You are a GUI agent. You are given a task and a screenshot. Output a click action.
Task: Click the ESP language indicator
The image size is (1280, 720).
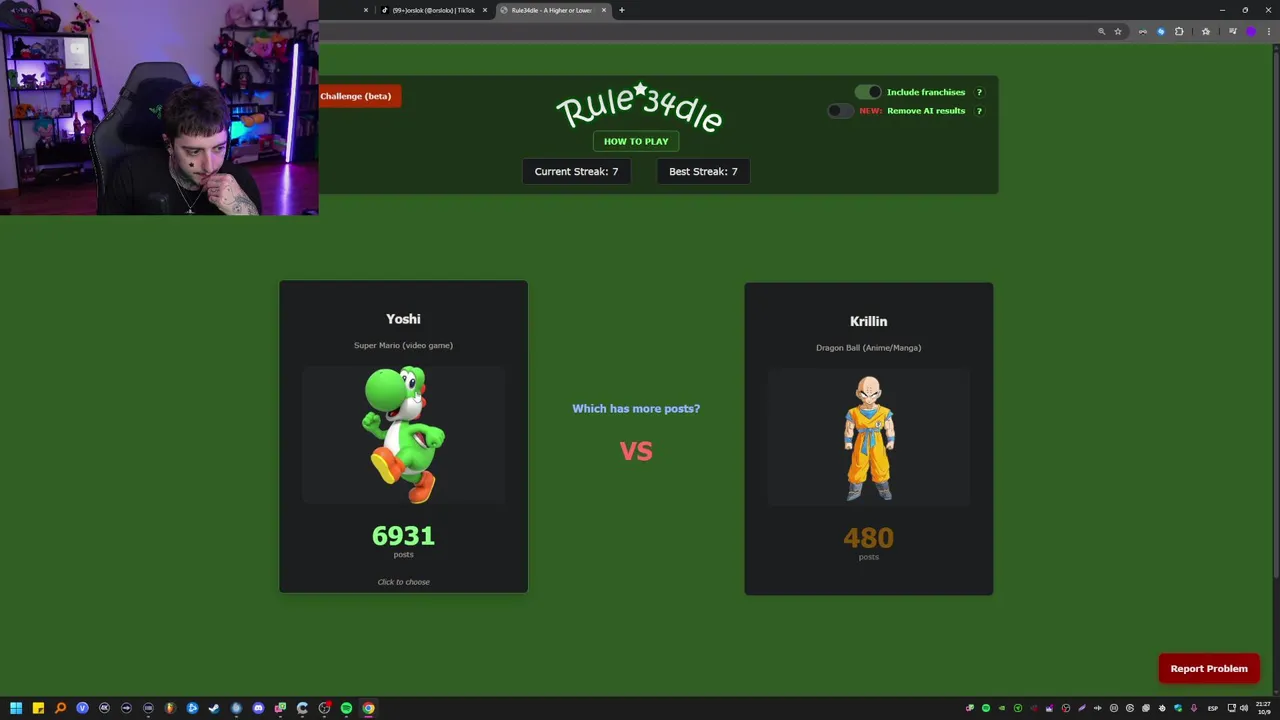pos(1213,708)
